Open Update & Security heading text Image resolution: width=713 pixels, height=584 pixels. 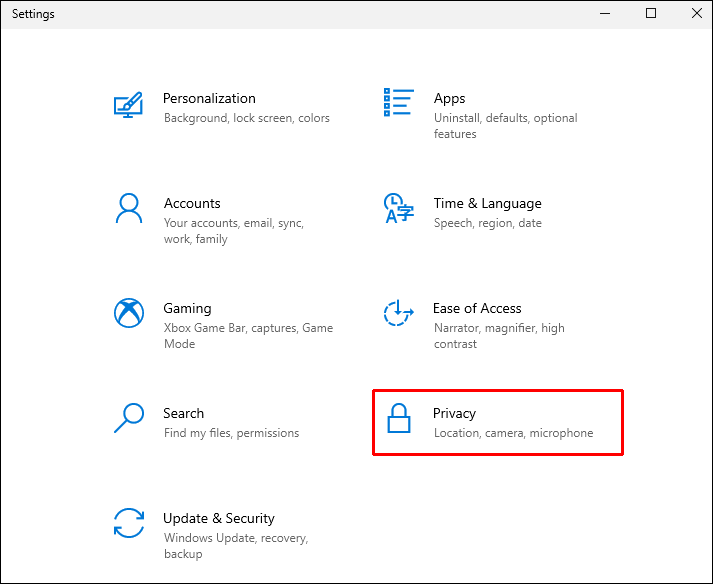click(219, 518)
